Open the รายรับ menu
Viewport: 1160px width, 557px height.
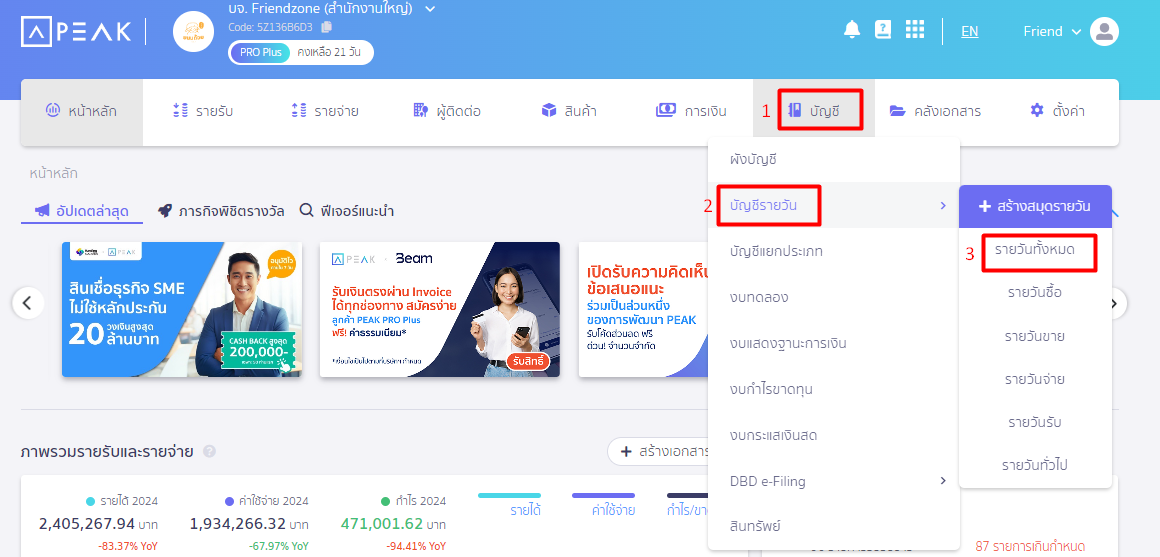(203, 112)
